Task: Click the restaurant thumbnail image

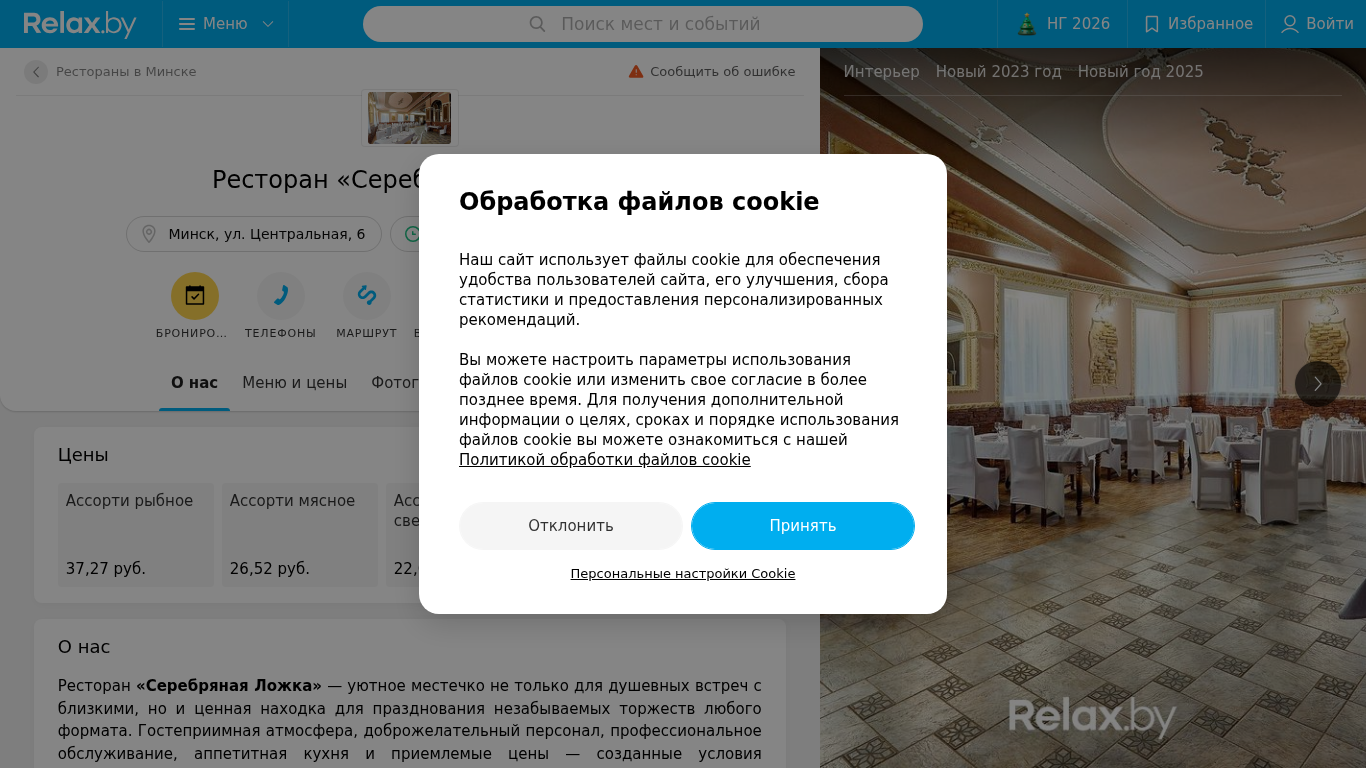Action: coord(409,118)
